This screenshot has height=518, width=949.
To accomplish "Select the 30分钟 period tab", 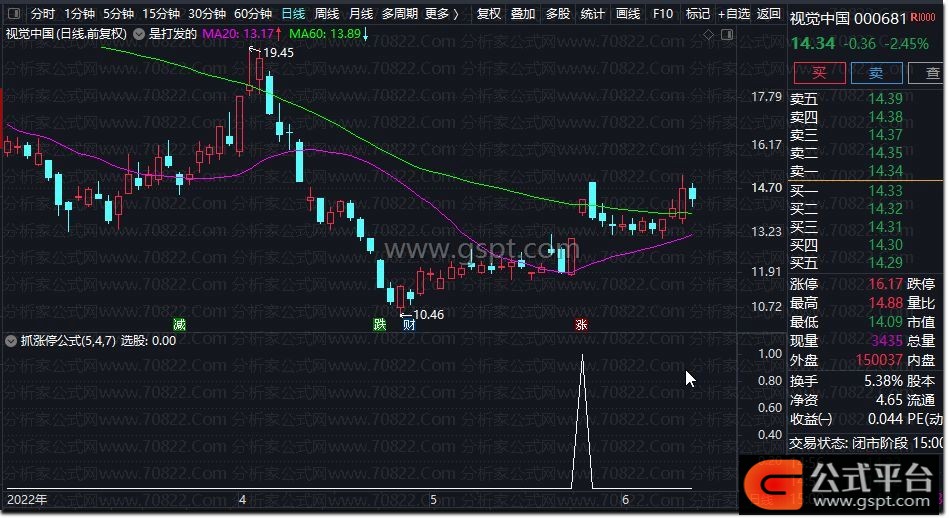I will click(x=207, y=13).
